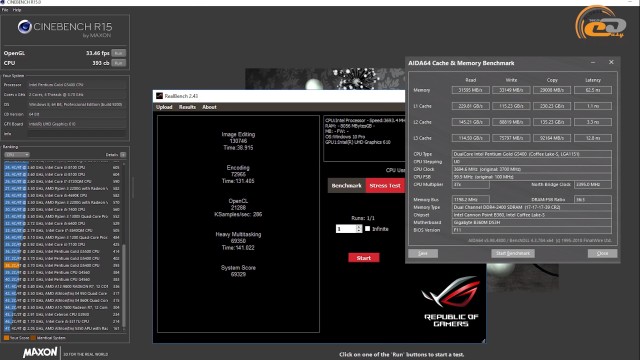Click the AIDA64 Memory Read value field
Image resolution: width=640 pixels, height=360 pixels.
(x=471, y=90)
